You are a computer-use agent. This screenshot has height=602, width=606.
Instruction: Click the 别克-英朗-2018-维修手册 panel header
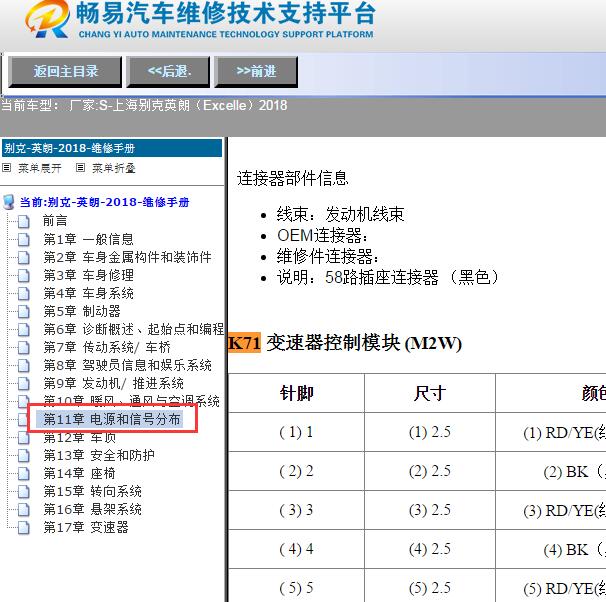[112, 148]
